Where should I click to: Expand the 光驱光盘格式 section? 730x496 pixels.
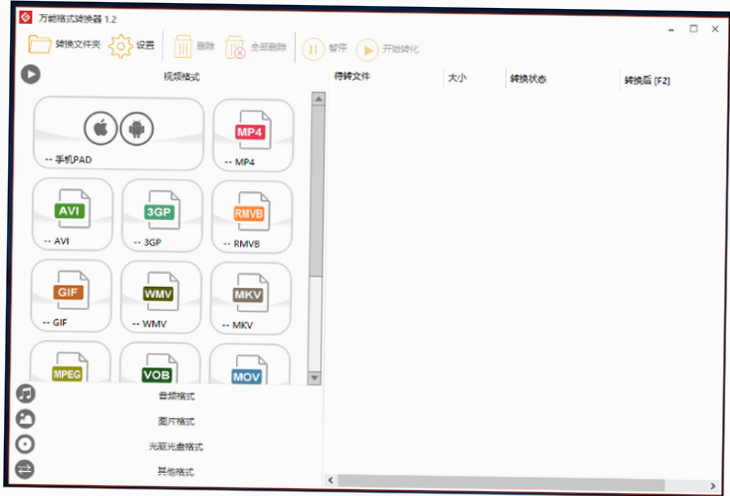(x=176, y=447)
